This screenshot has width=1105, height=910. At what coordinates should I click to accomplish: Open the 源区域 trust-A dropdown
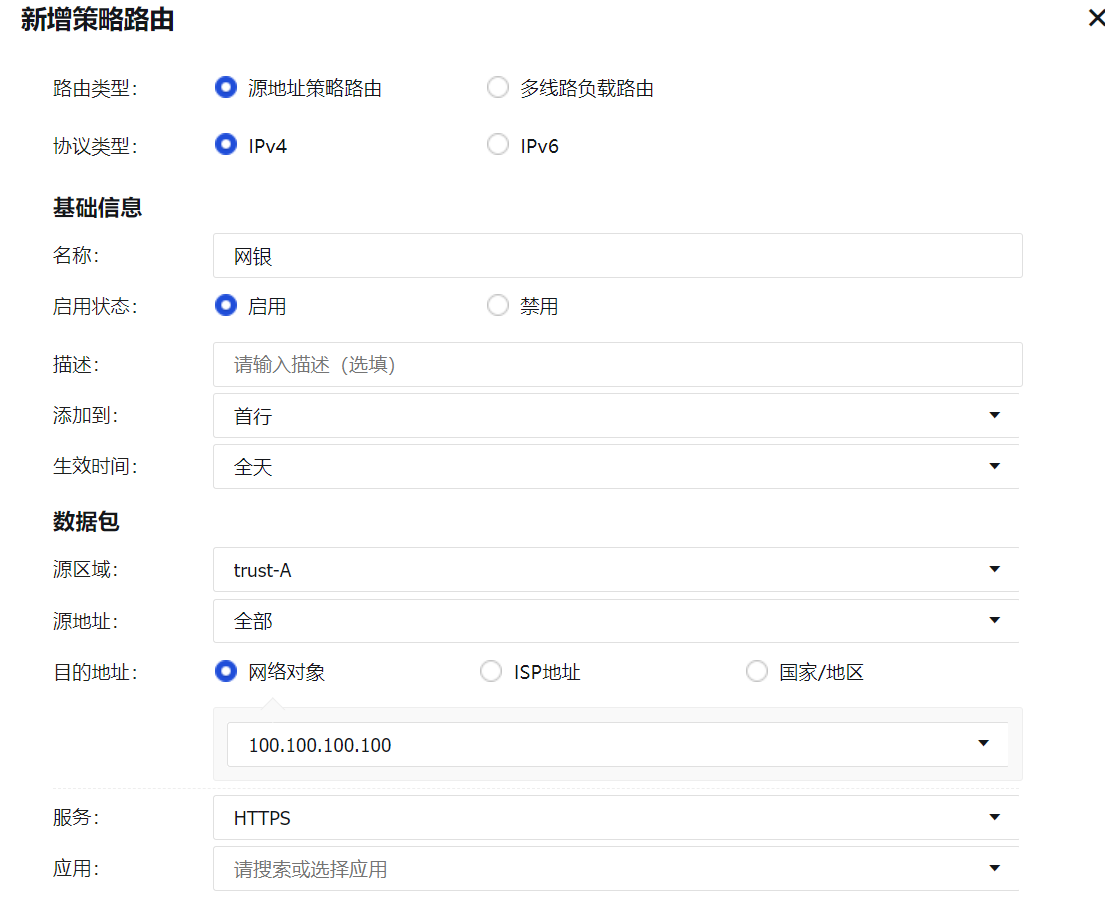(x=615, y=570)
